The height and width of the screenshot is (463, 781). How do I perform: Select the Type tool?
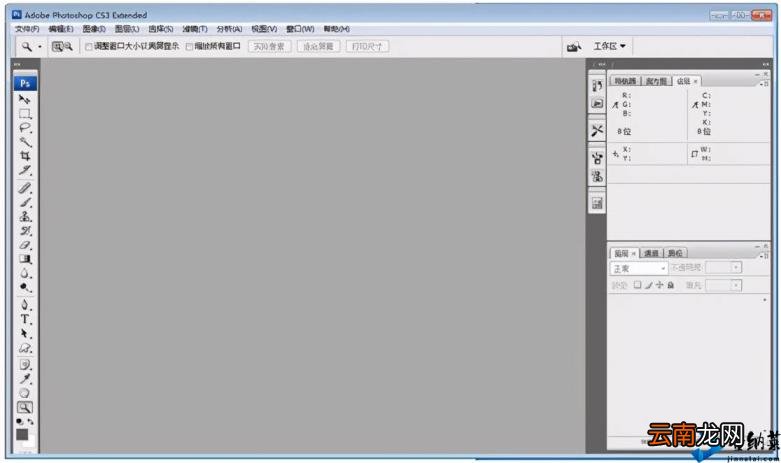[x=24, y=319]
